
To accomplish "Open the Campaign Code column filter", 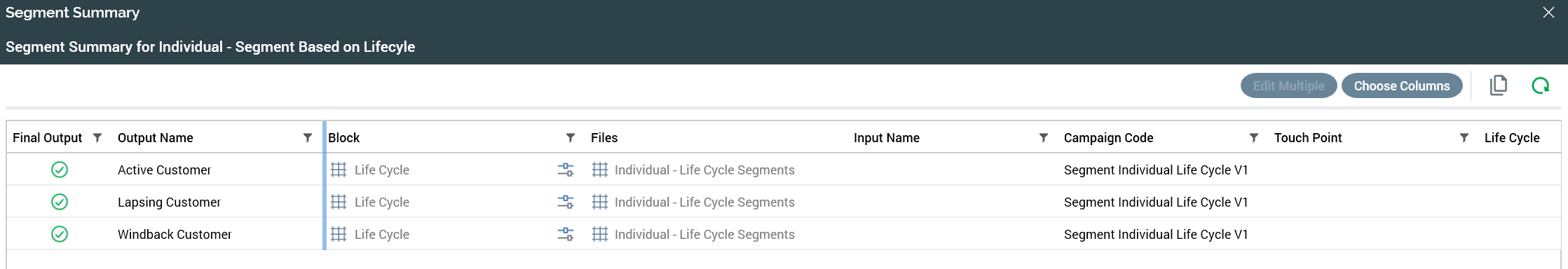I will [1253, 138].
